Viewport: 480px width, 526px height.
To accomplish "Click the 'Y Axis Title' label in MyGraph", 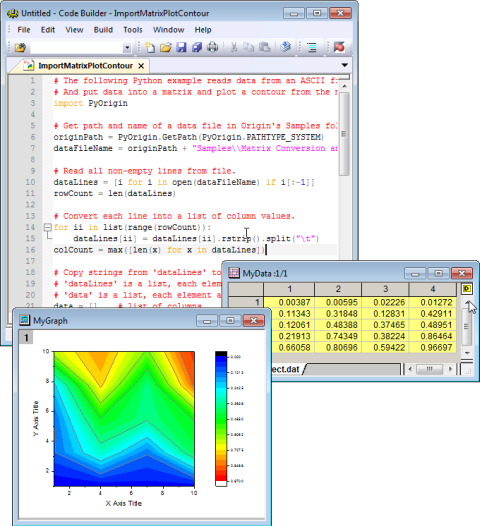I will (36, 418).
